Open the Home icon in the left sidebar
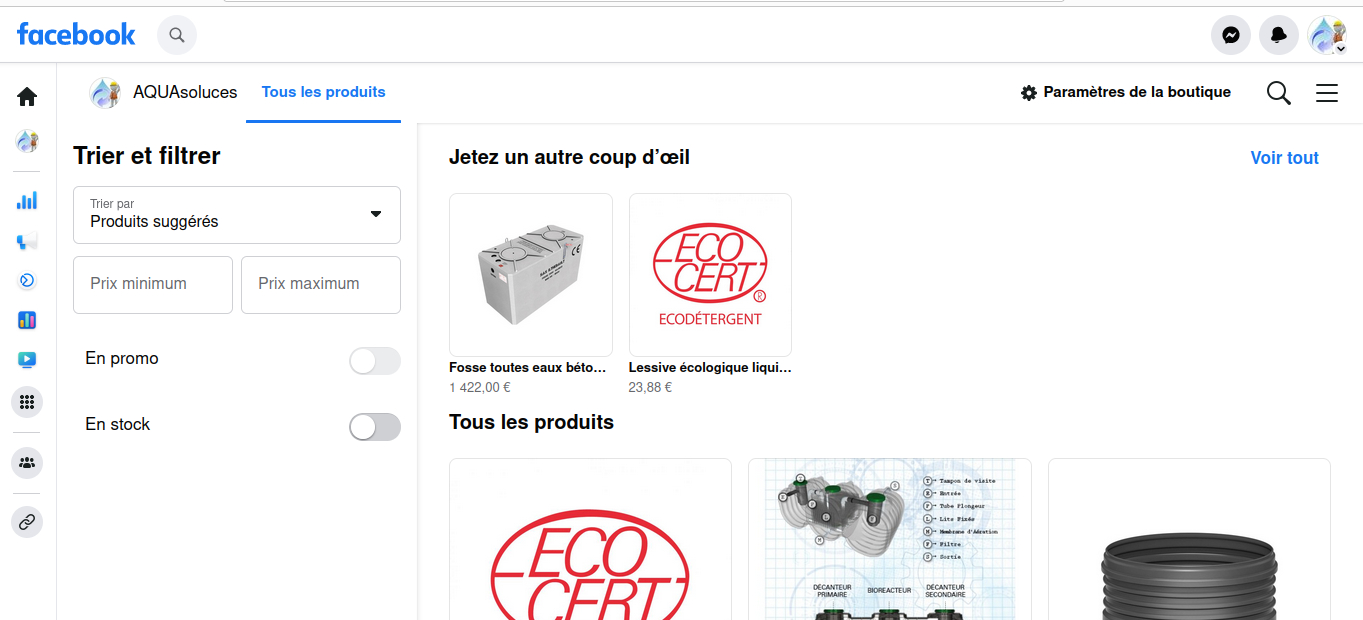 point(27,96)
